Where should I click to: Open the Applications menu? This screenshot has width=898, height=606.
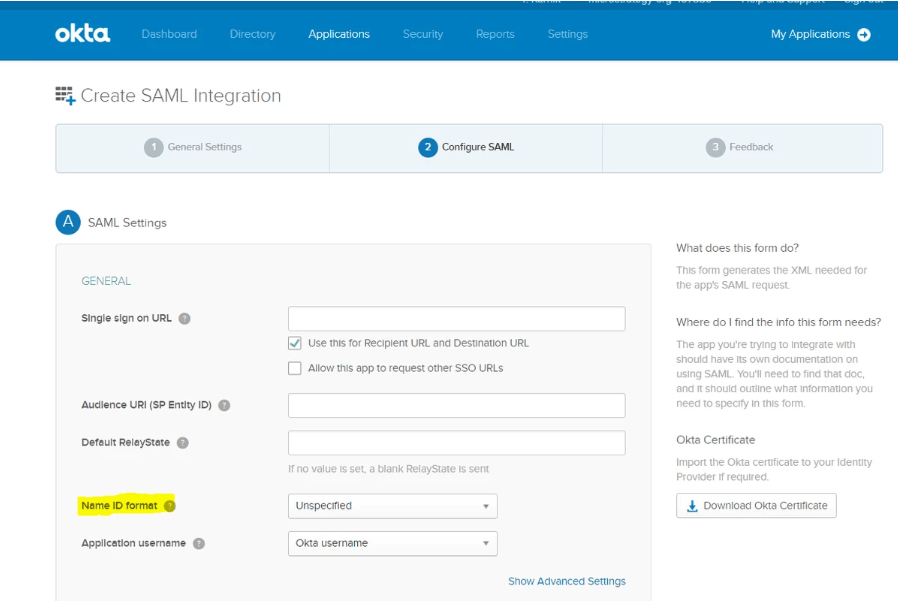(x=339, y=34)
